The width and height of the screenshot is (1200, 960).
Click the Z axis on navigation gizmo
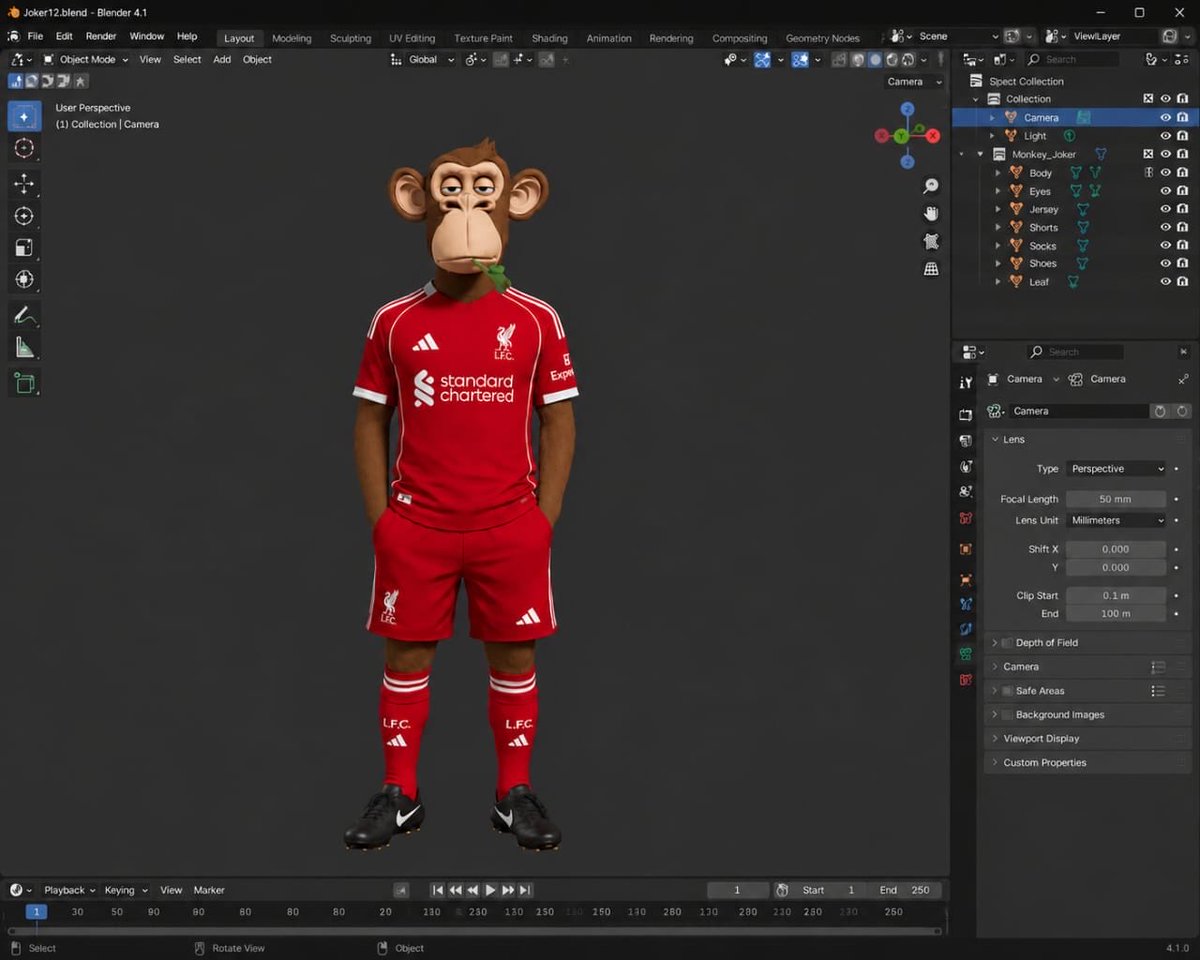(x=907, y=109)
